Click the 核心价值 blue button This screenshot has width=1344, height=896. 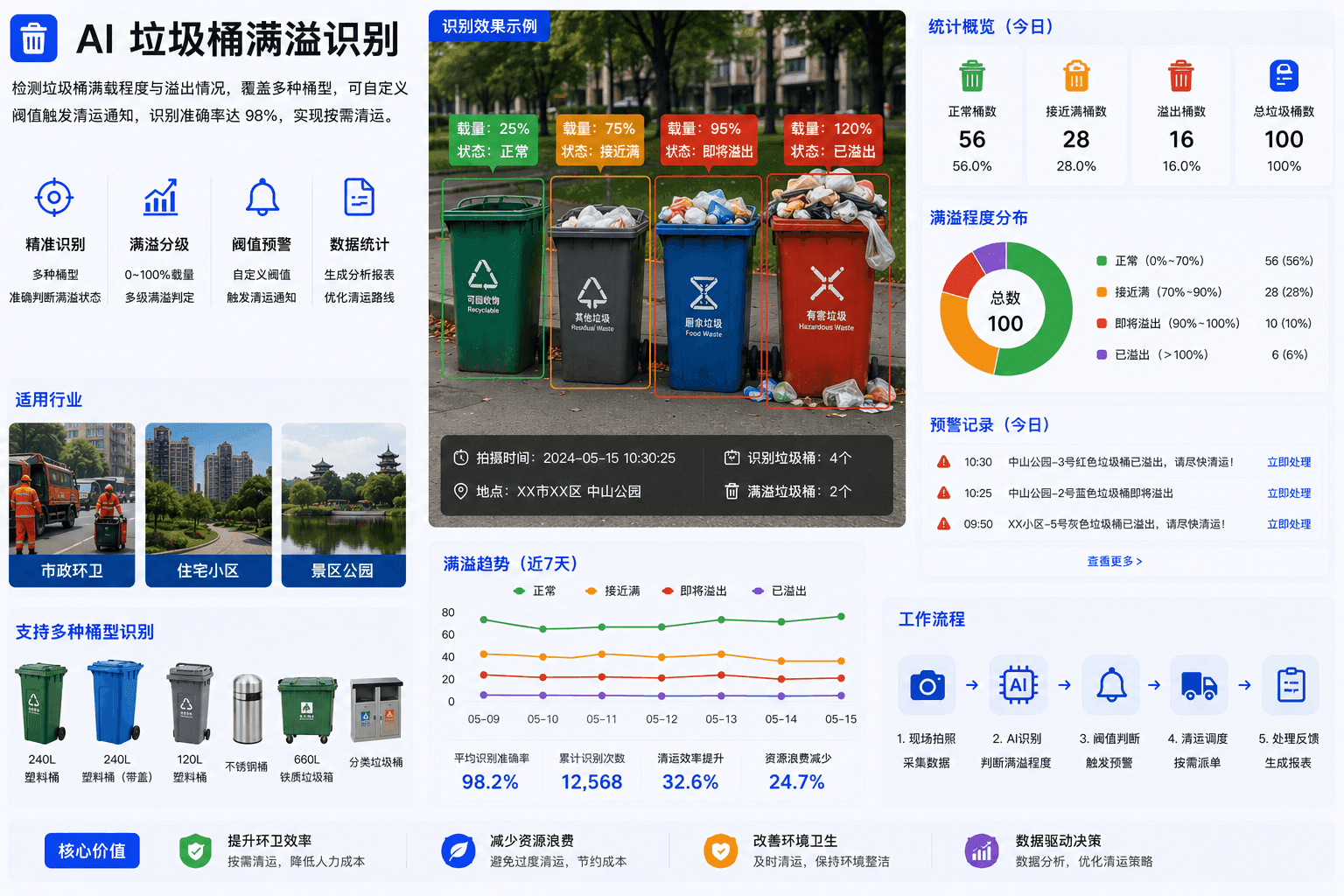[x=92, y=850]
